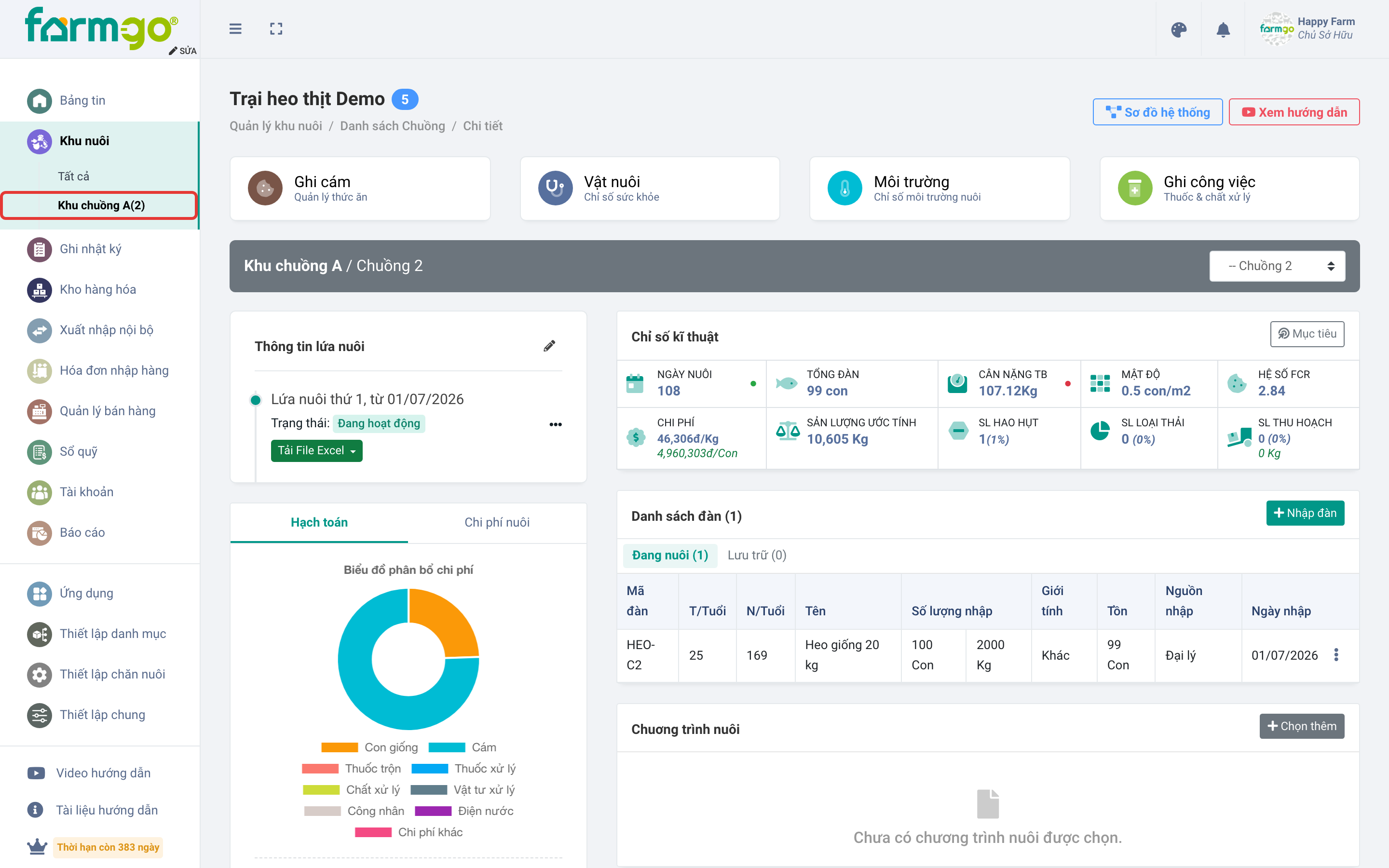Image resolution: width=1389 pixels, height=868 pixels.
Task: Switch to the Chi phí nuôi tab
Action: coord(496,522)
